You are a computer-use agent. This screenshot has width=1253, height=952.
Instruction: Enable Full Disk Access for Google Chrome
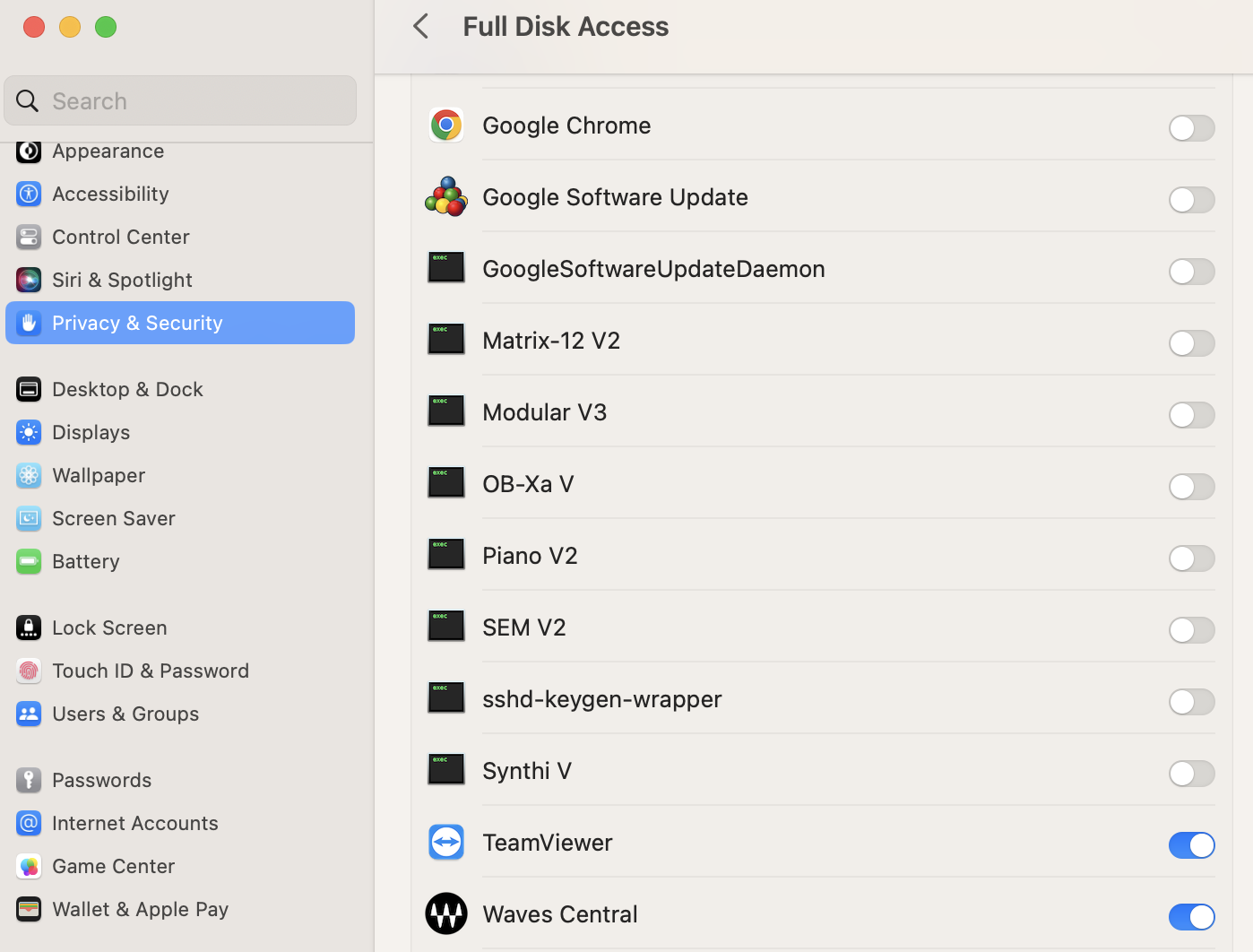(x=1191, y=128)
